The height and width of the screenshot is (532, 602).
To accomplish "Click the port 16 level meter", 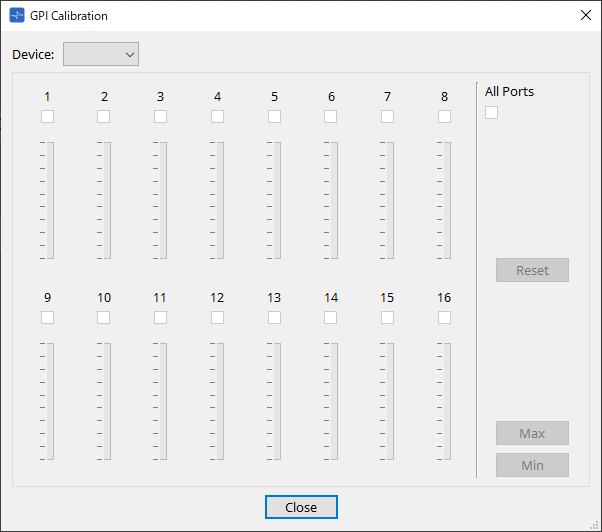I will [443, 401].
